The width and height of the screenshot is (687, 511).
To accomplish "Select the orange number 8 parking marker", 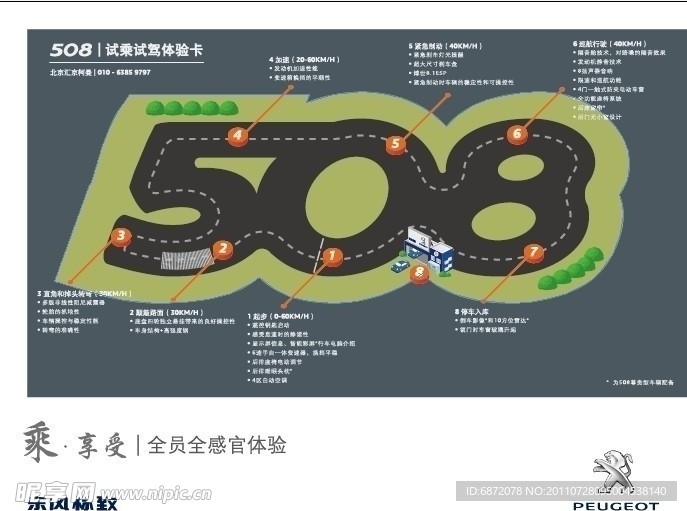I will pyautogui.click(x=420, y=271).
